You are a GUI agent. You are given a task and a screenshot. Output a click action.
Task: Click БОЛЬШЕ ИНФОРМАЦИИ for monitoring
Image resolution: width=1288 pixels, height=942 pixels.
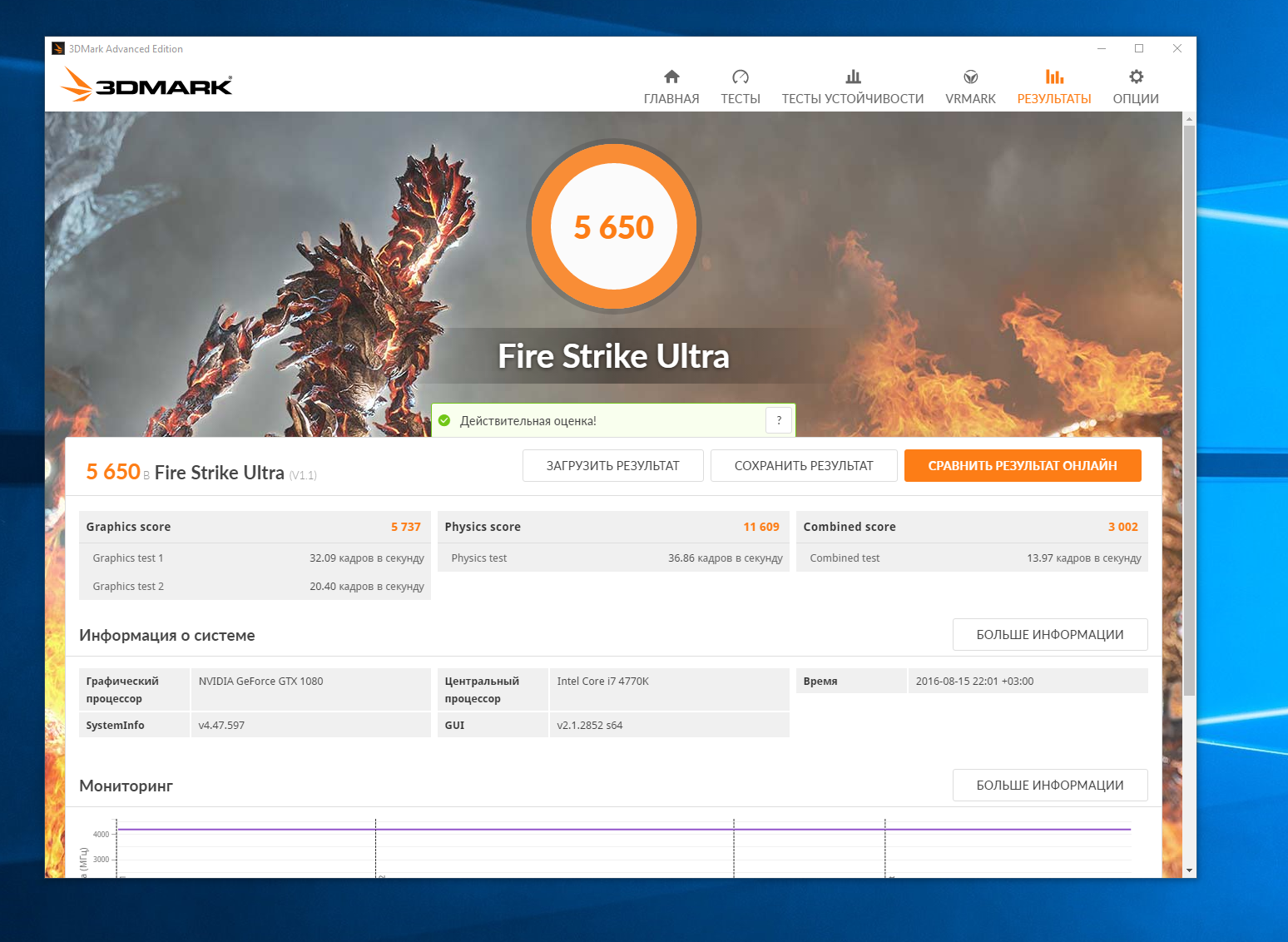point(1050,786)
